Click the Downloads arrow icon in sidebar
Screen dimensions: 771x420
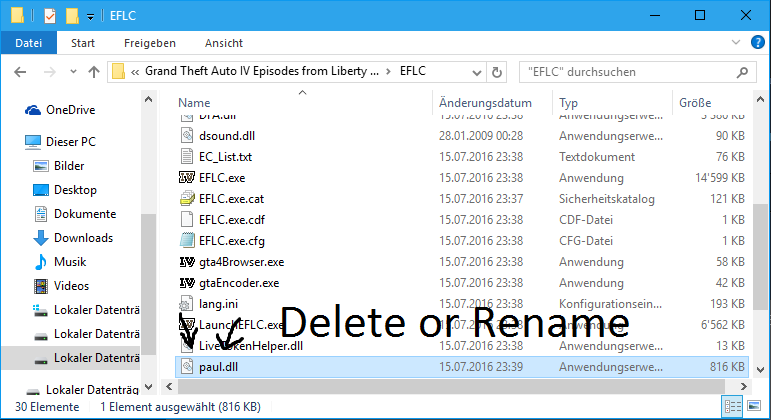41,238
